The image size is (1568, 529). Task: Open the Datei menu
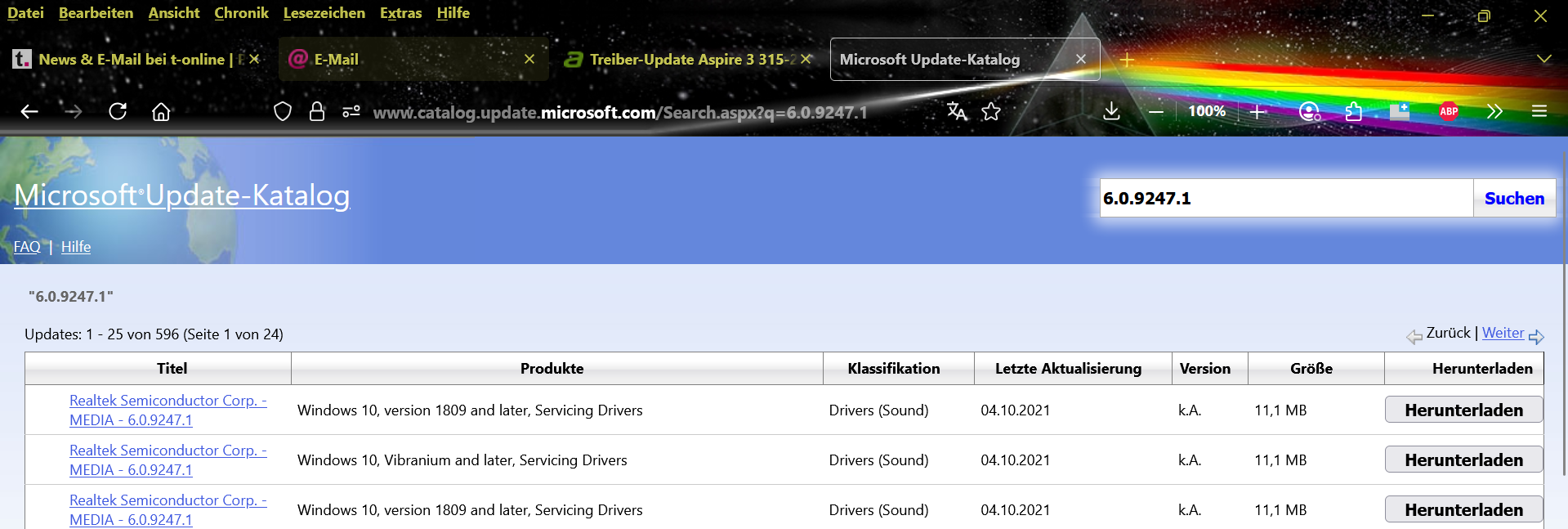(25, 13)
